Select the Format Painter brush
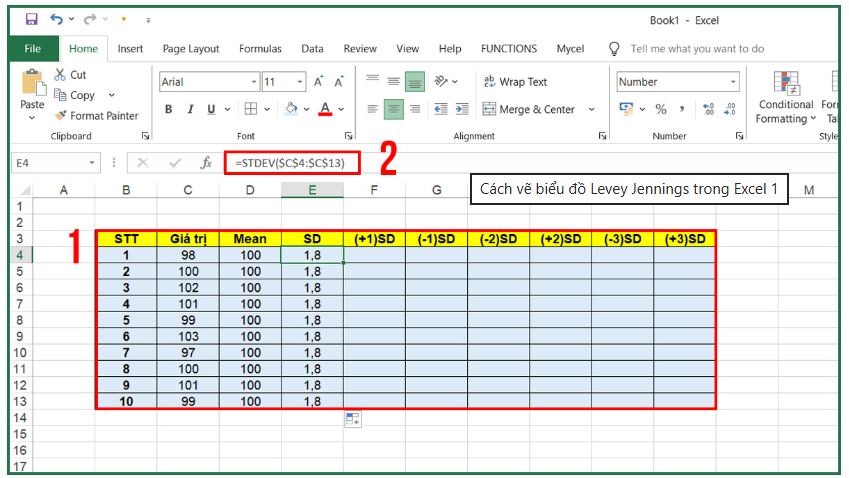This screenshot has height=478, width=849. 61,115
